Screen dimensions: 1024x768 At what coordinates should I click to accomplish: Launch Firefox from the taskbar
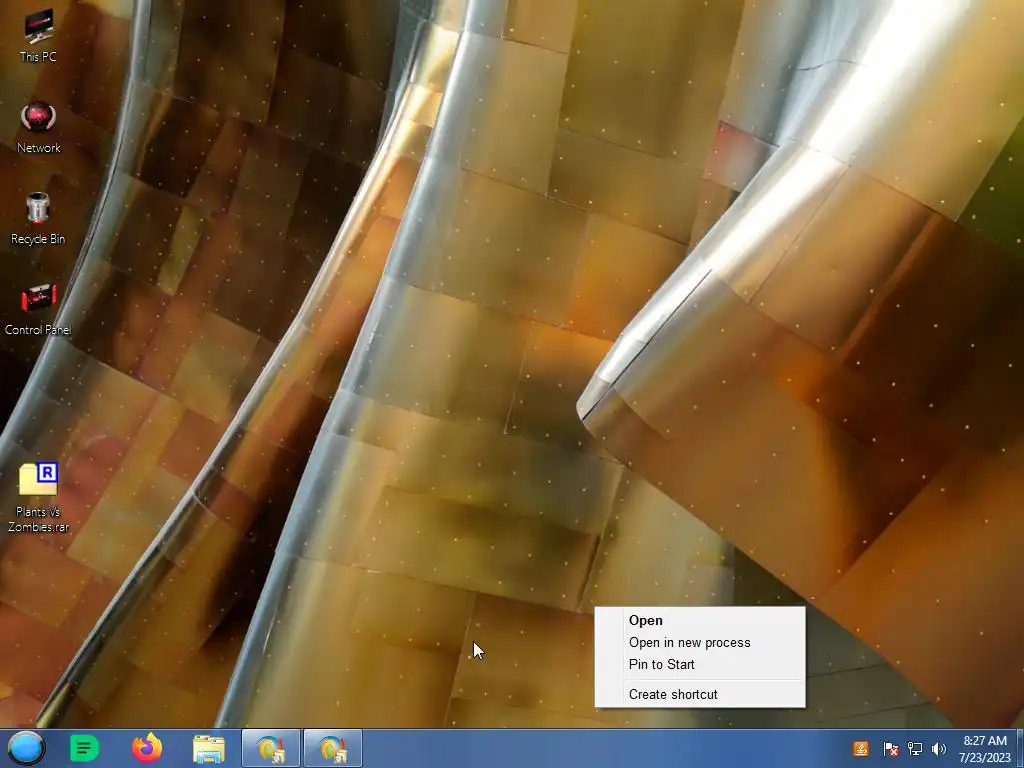click(x=147, y=748)
